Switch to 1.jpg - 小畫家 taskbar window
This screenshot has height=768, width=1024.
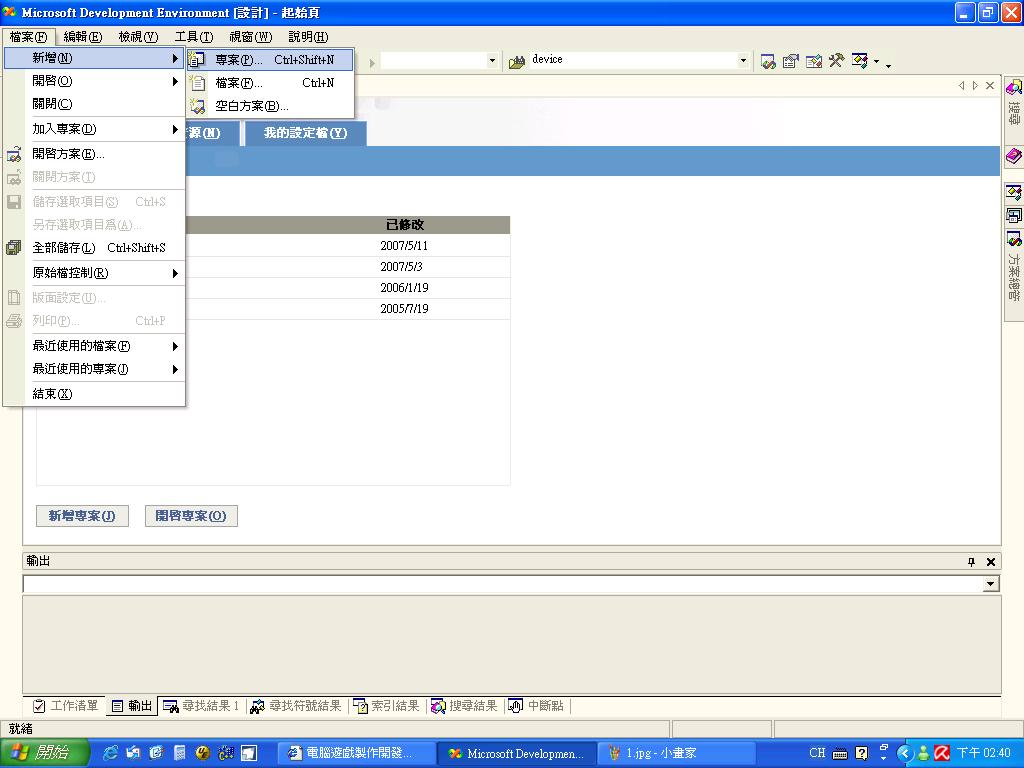tap(678, 754)
